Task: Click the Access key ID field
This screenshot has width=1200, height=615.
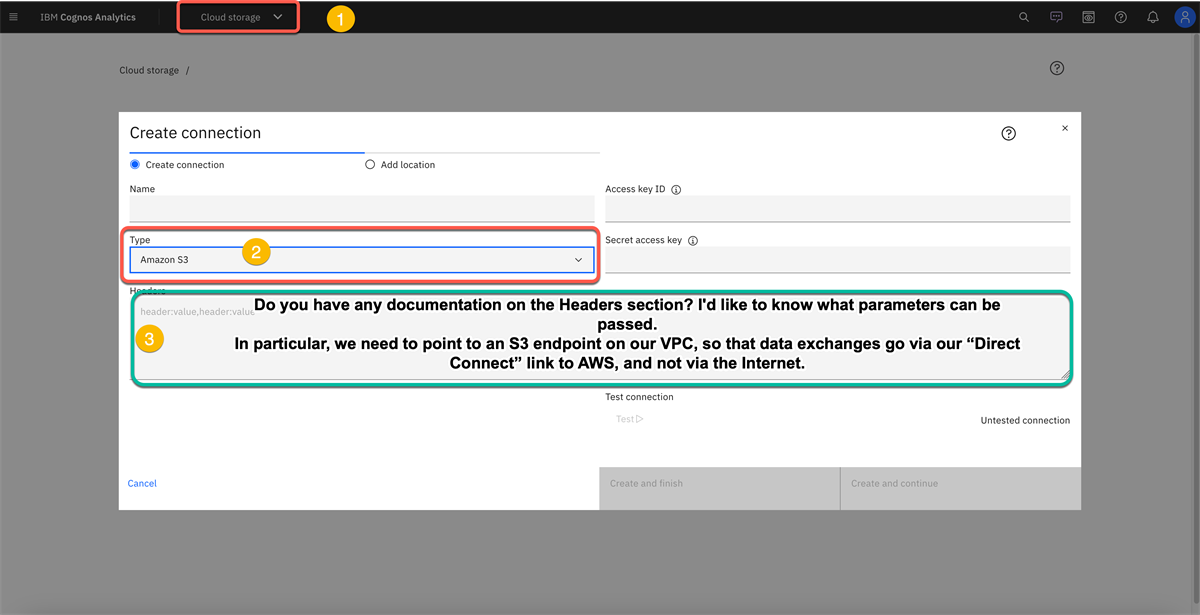Action: tap(838, 208)
